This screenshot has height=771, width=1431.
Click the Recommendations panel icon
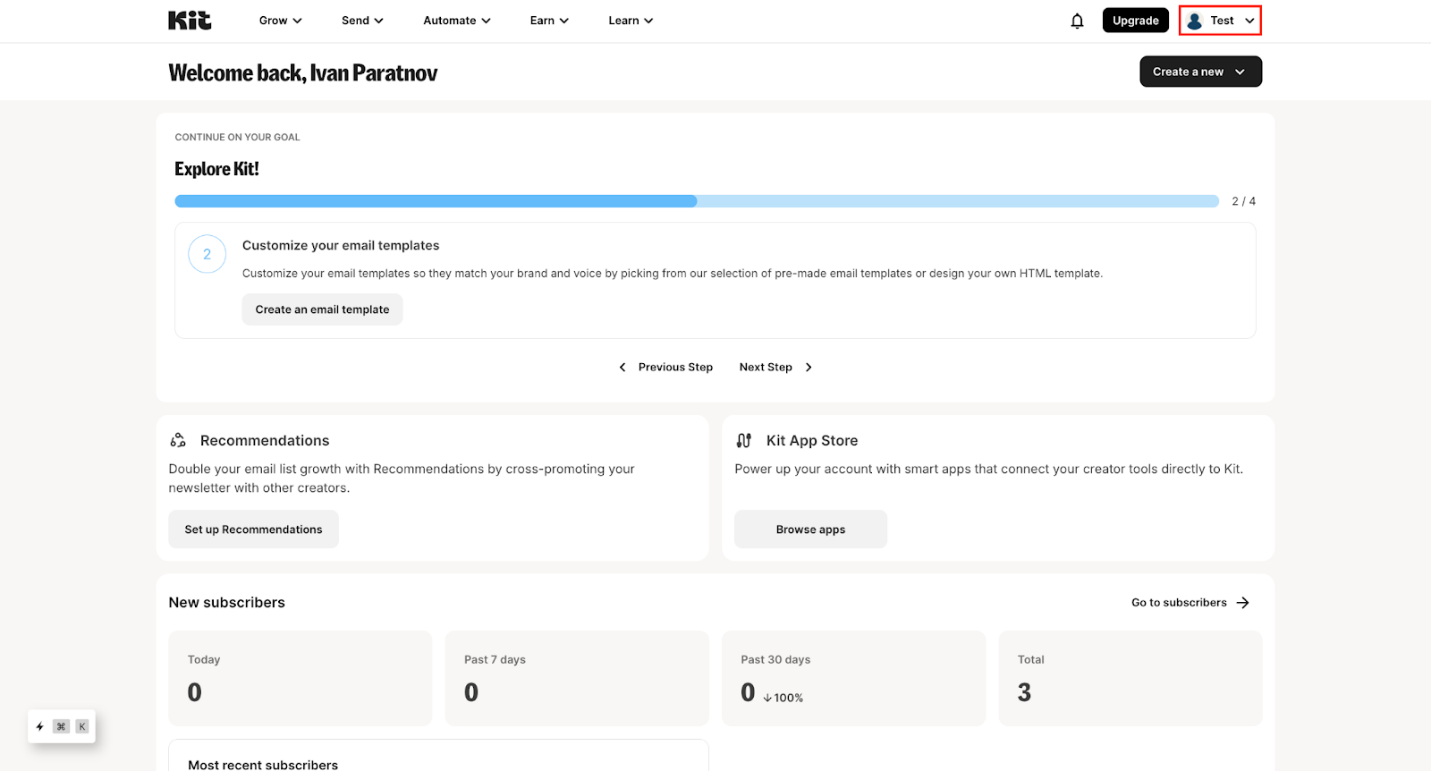pos(178,439)
